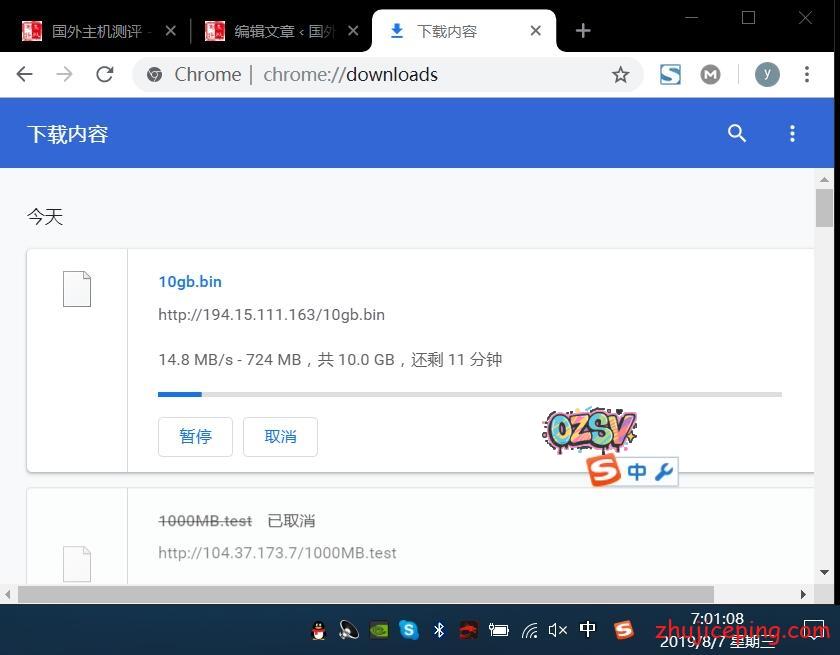
Task: Search downloads using the magnifier icon
Action: [737, 133]
